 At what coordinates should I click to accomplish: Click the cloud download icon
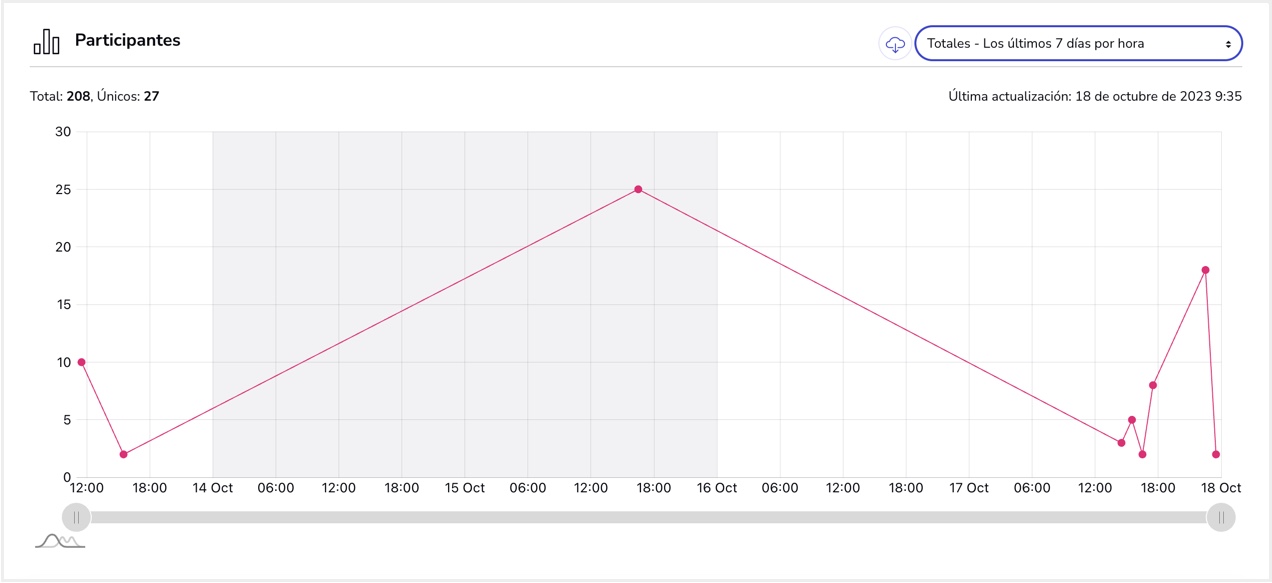click(895, 44)
